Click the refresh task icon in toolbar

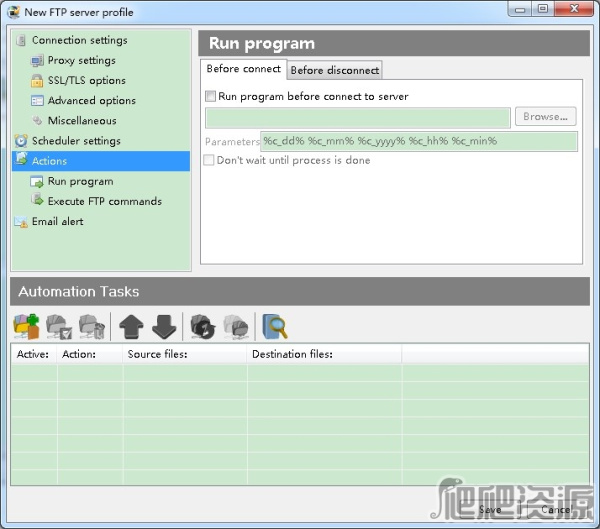click(x=203, y=326)
